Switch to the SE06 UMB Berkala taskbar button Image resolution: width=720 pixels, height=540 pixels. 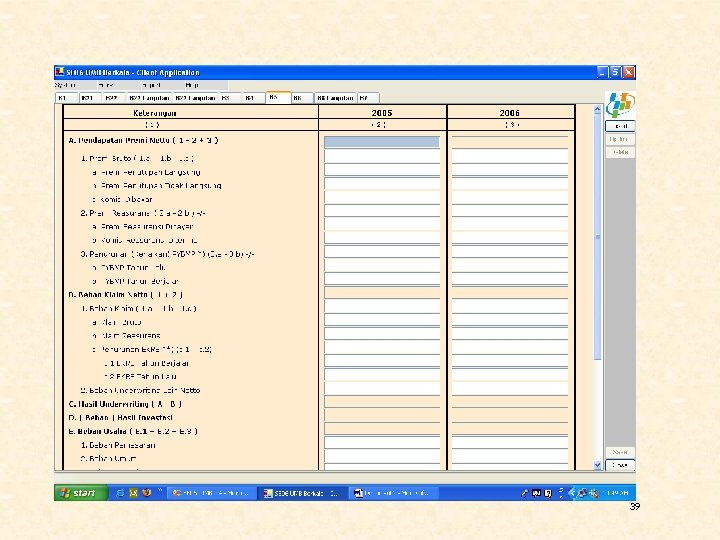(x=301, y=493)
